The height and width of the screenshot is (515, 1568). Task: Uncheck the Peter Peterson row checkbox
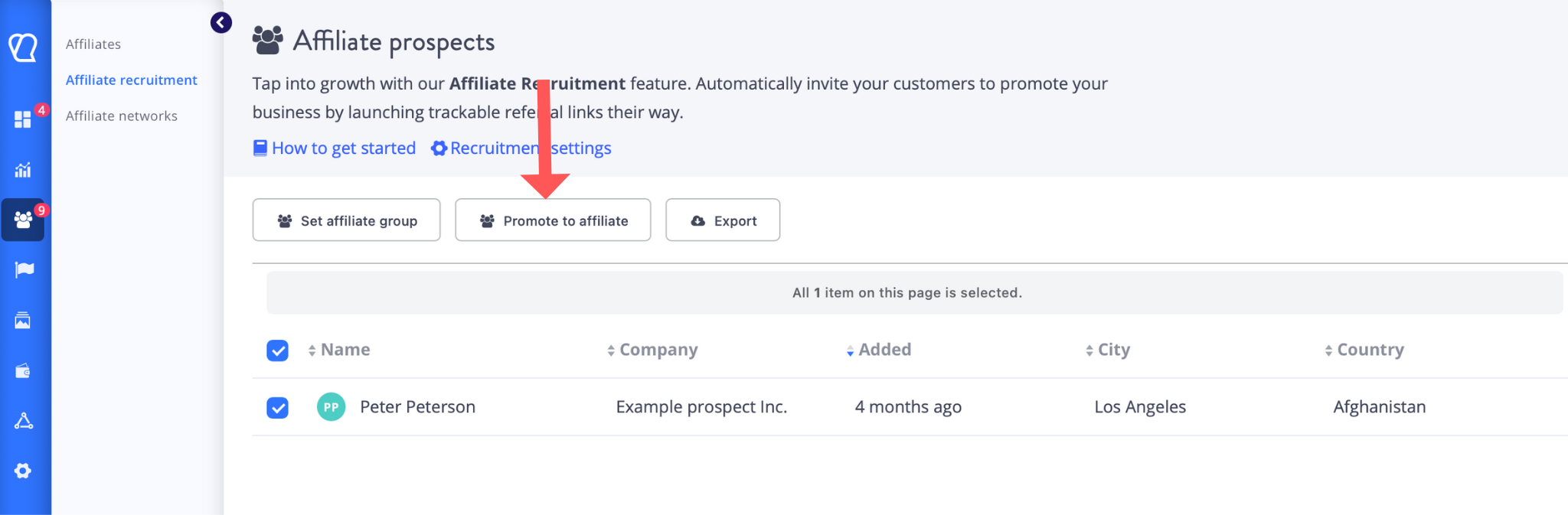pos(277,407)
